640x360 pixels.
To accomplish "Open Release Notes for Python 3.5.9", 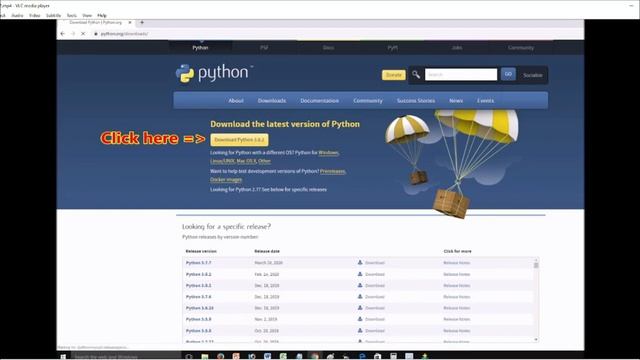I will tap(457, 319).
